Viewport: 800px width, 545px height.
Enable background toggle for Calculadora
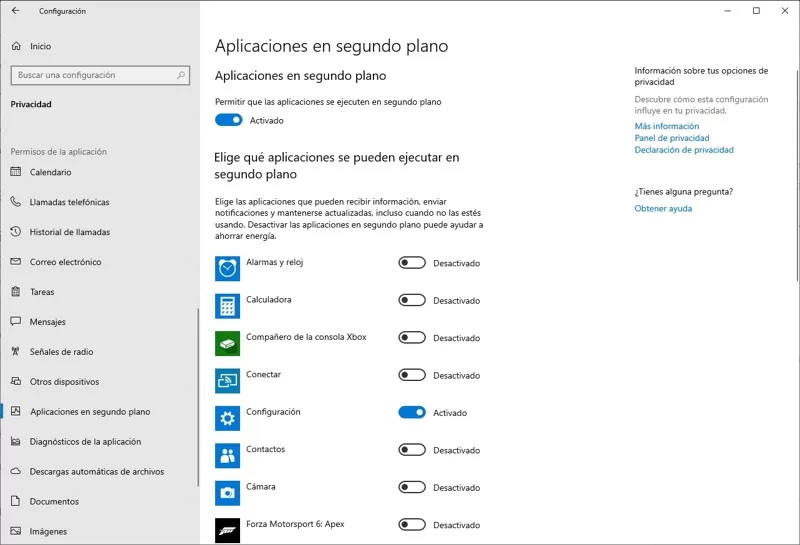412,300
